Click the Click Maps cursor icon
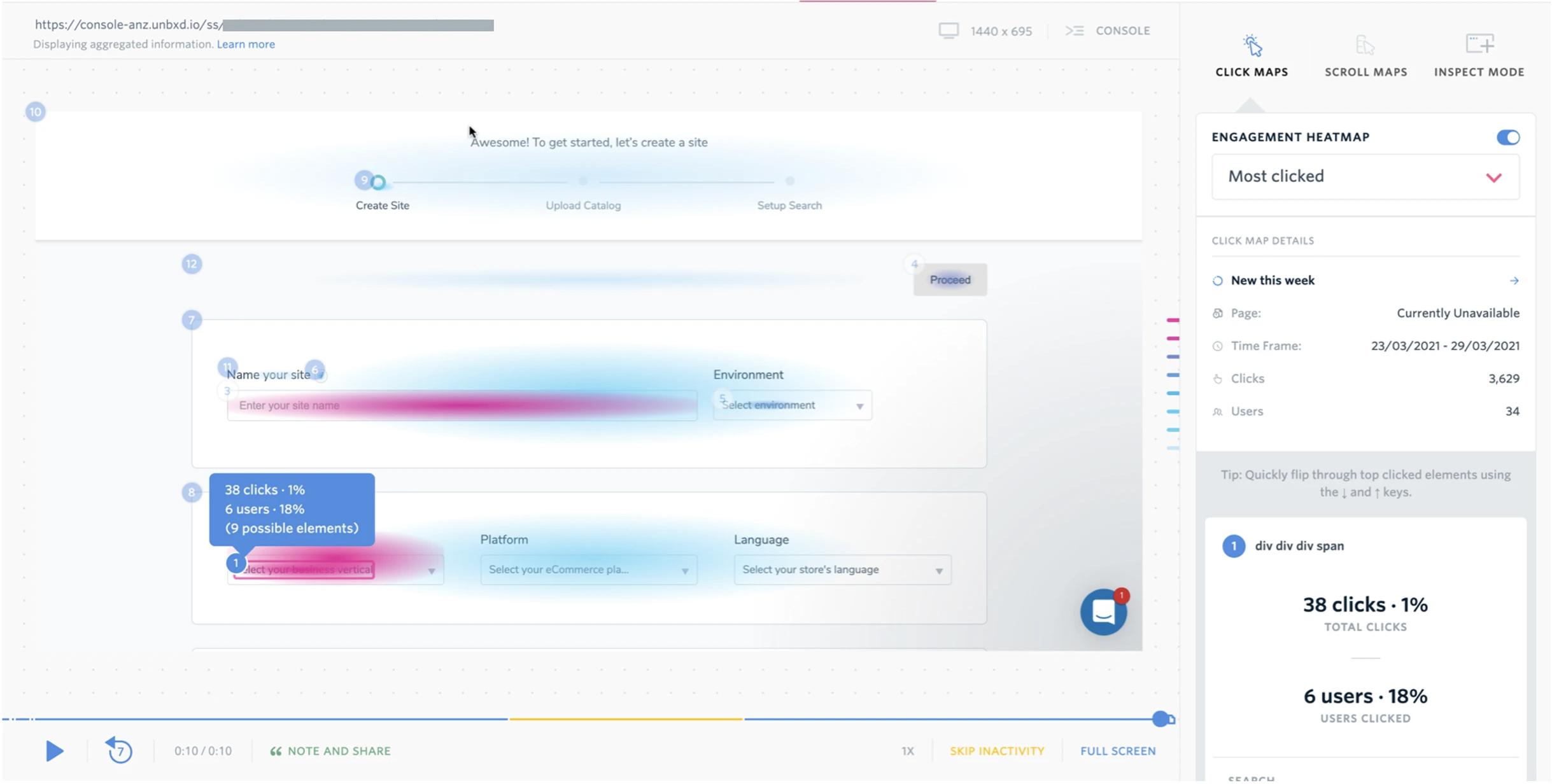 pyautogui.click(x=1252, y=45)
